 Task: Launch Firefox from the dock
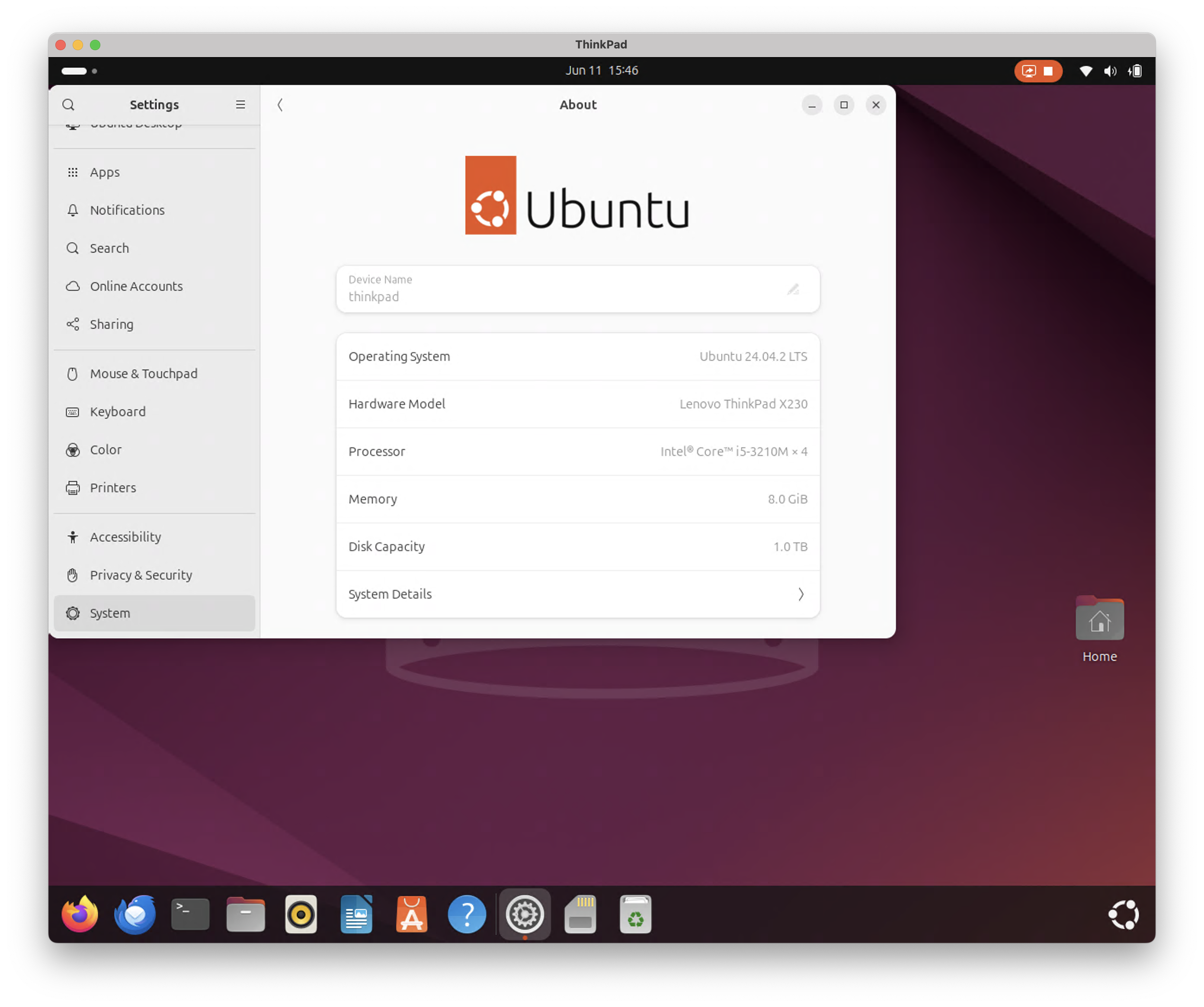pos(79,914)
